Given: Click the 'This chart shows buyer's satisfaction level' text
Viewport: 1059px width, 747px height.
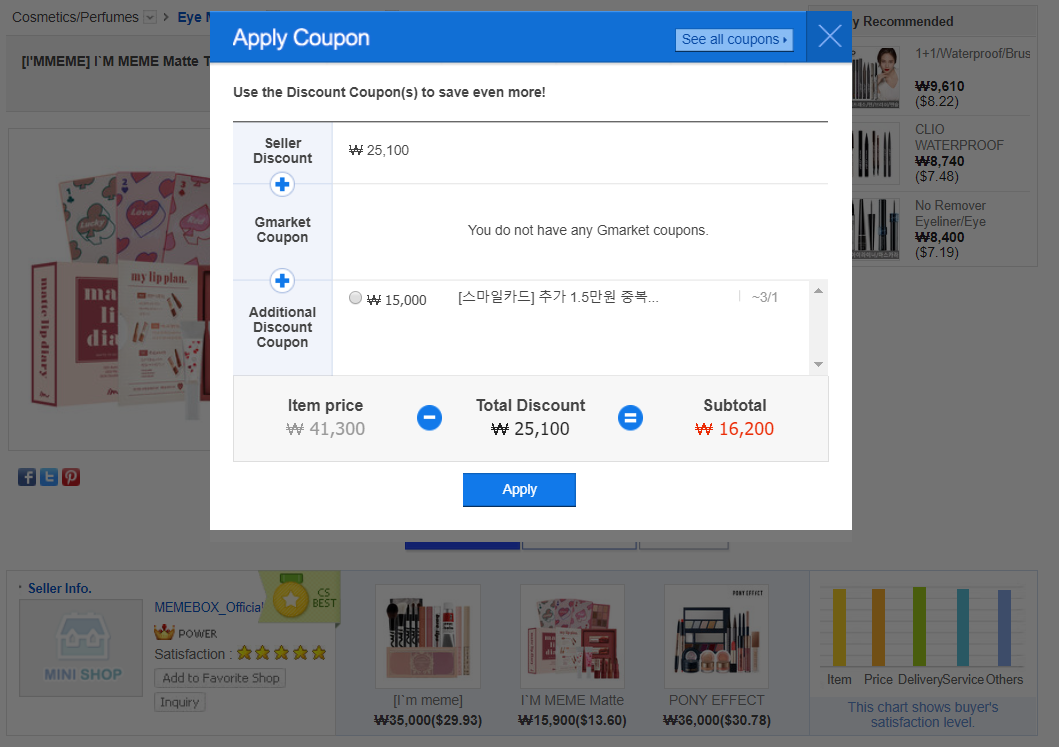Looking at the screenshot, I should [923, 715].
